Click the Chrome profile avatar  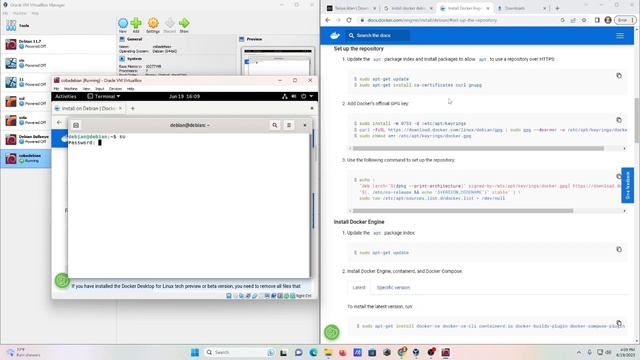pos(608,20)
